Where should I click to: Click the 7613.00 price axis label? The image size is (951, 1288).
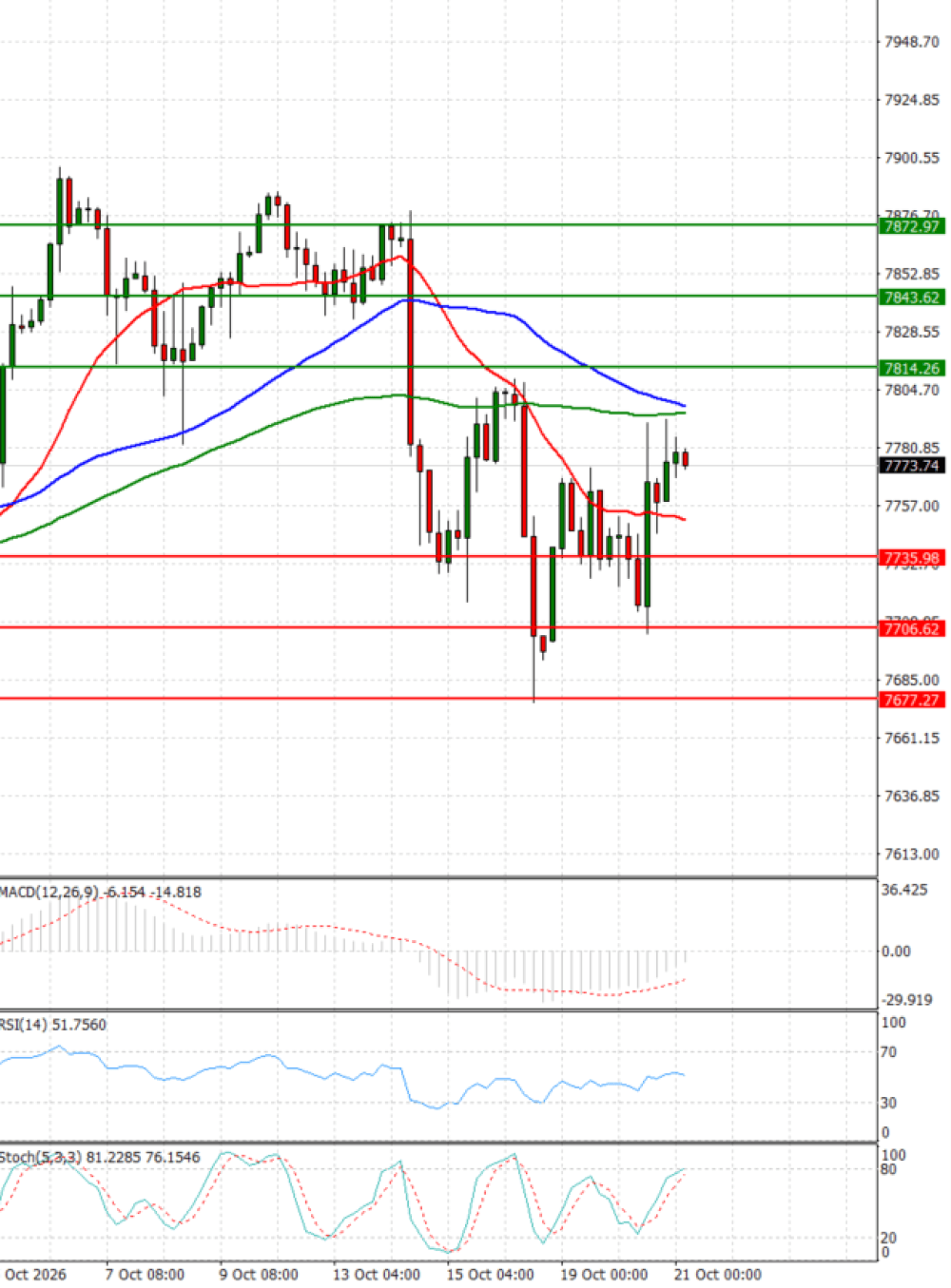(911, 854)
